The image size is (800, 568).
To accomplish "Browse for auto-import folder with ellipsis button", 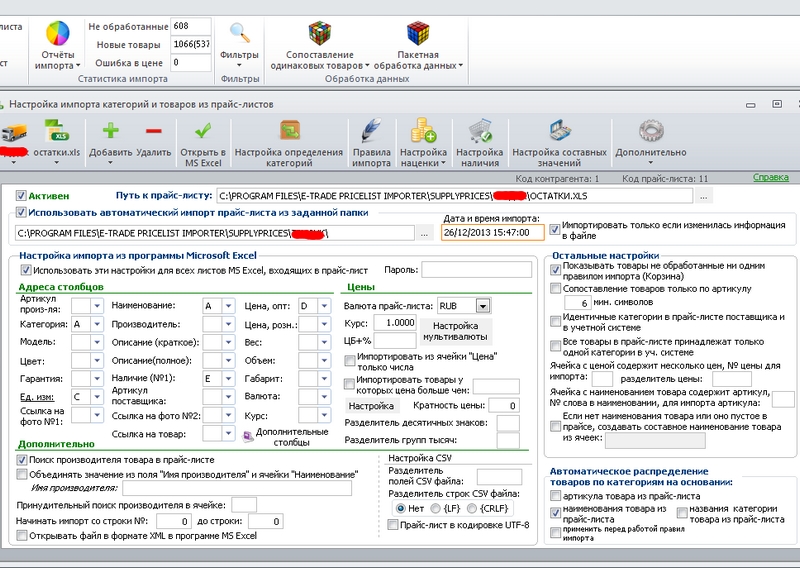I will click(x=424, y=233).
